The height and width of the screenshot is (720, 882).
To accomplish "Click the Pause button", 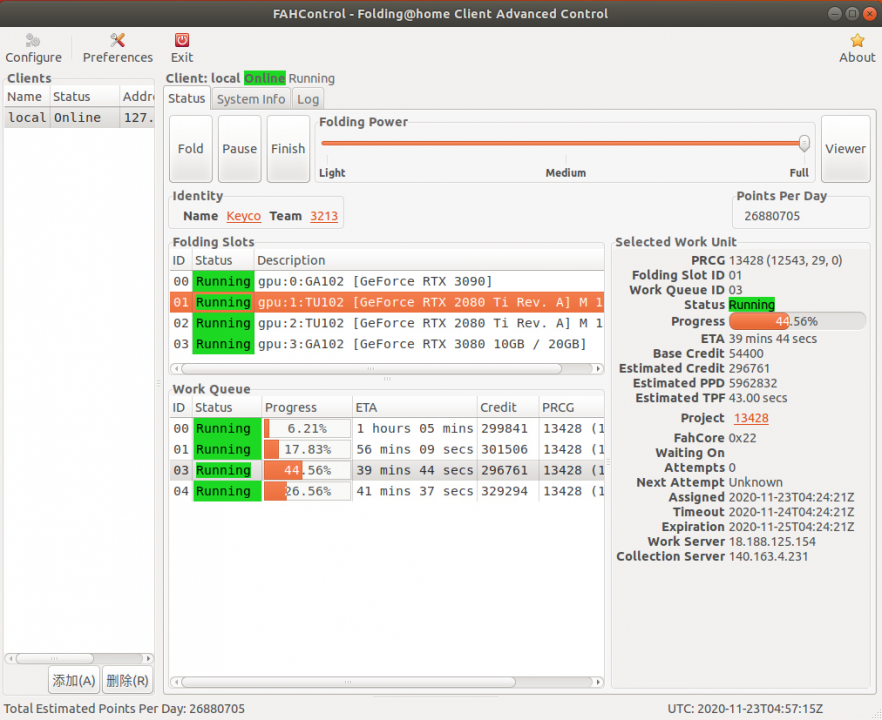I will coord(240,149).
